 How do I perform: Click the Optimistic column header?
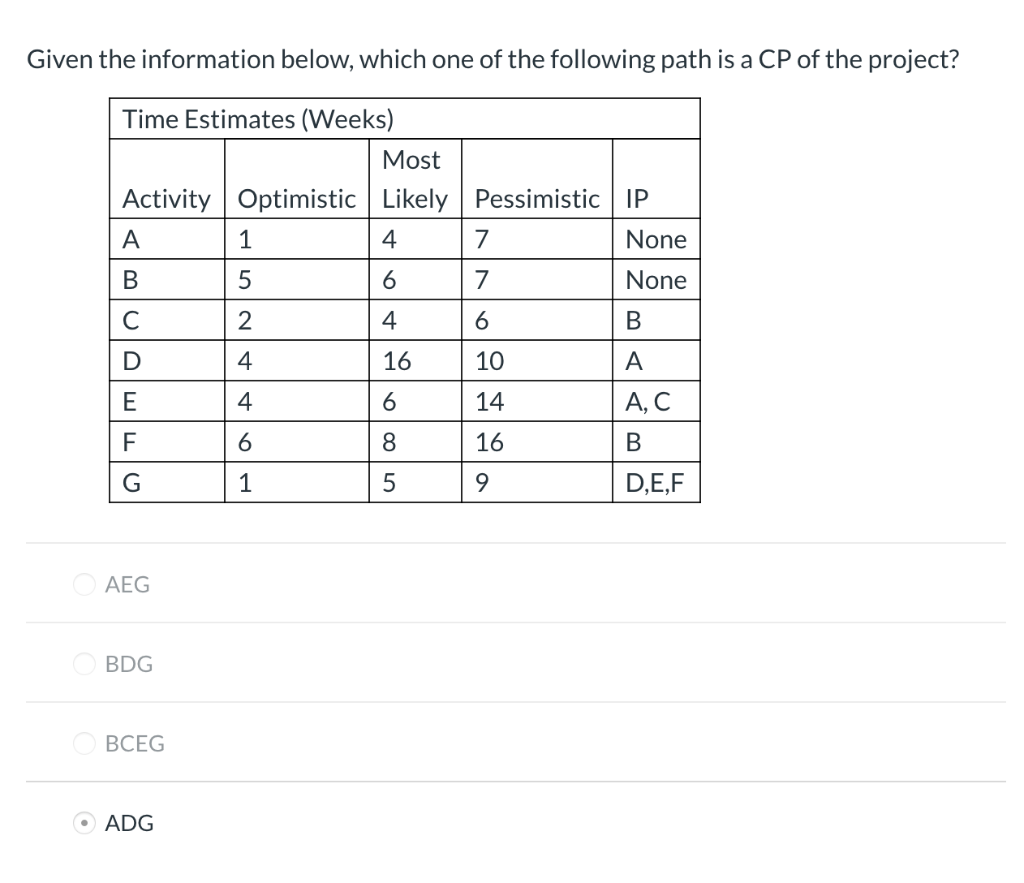point(297,179)
